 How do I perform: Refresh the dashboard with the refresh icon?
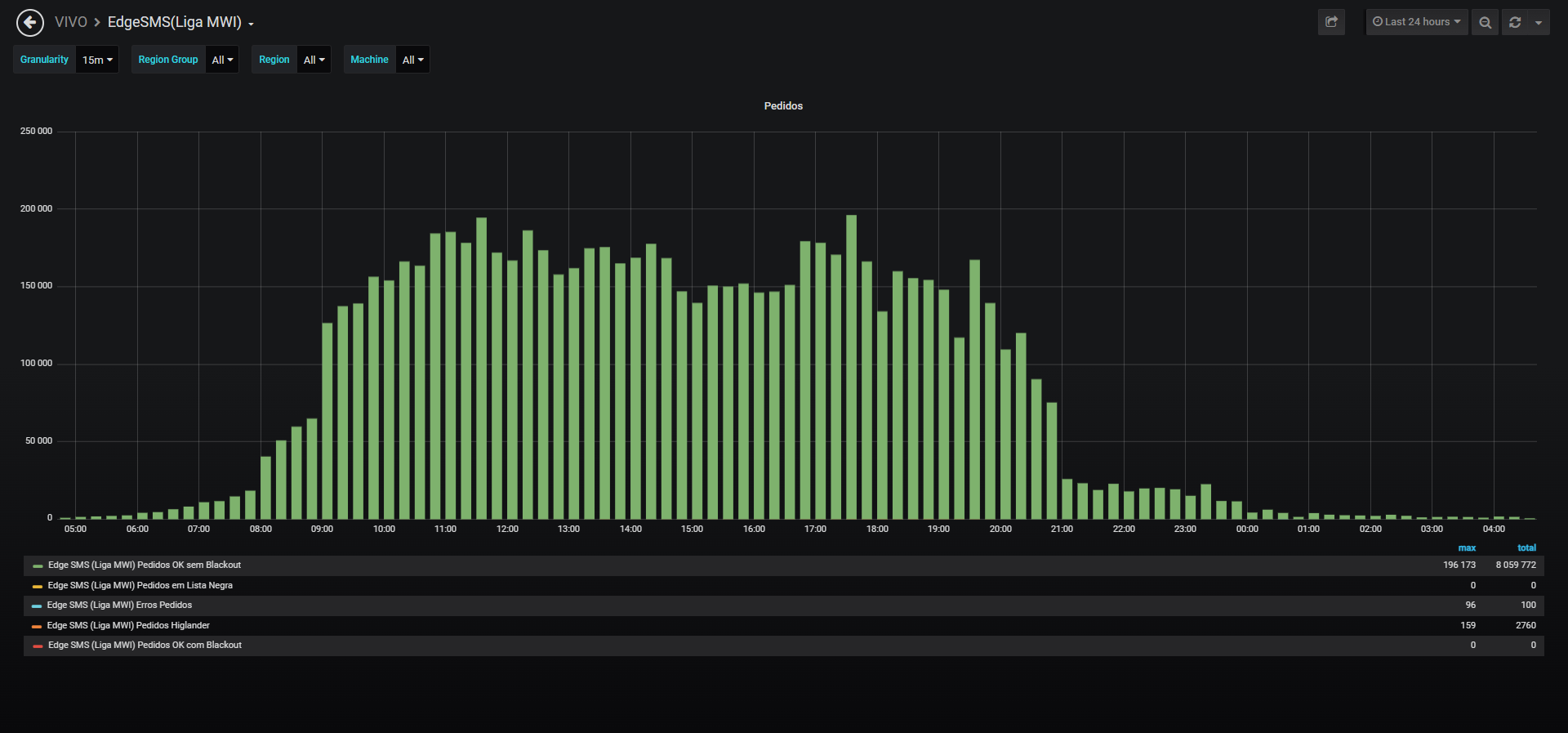[1515, 22]
